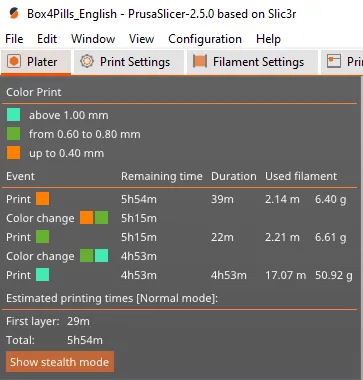Click cyan swatch in last Print row
The width and height of the screenshot is (363, 380).
click(x=43, y=275)
